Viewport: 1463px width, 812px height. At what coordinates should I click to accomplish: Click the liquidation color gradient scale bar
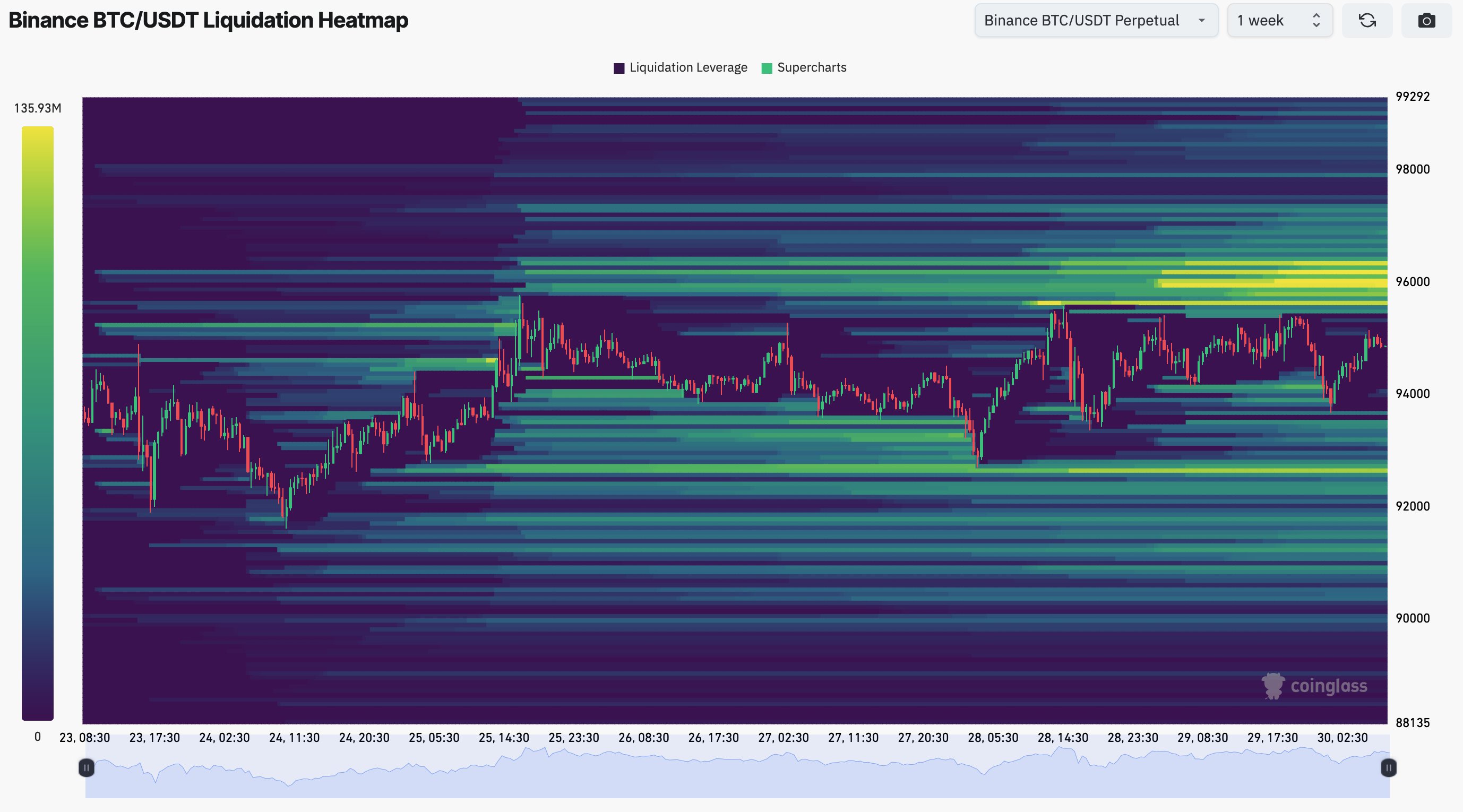point(38,423)
